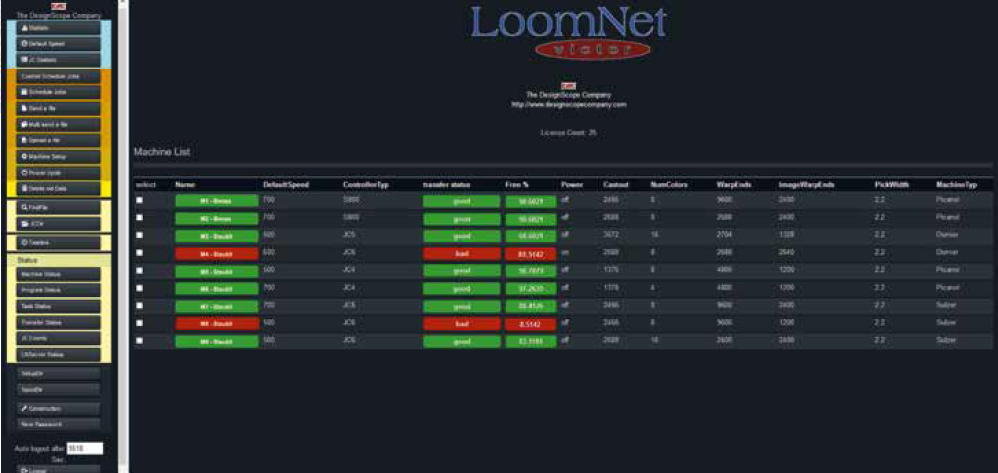Tick the select checkbox for machine M9
998x473 pixels.
tap(139, 341)
